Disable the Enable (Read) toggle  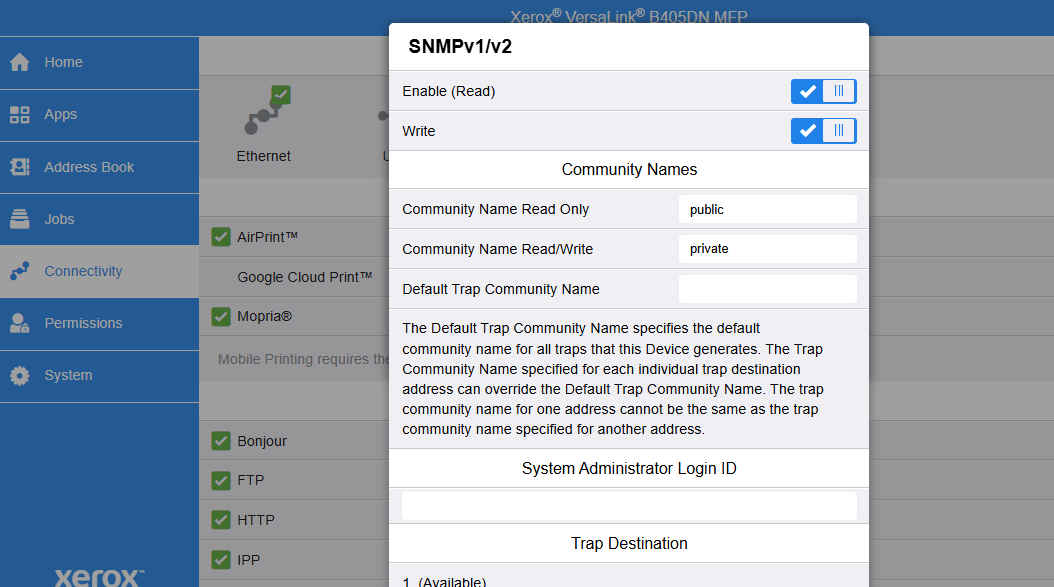(x=823, y=92)
